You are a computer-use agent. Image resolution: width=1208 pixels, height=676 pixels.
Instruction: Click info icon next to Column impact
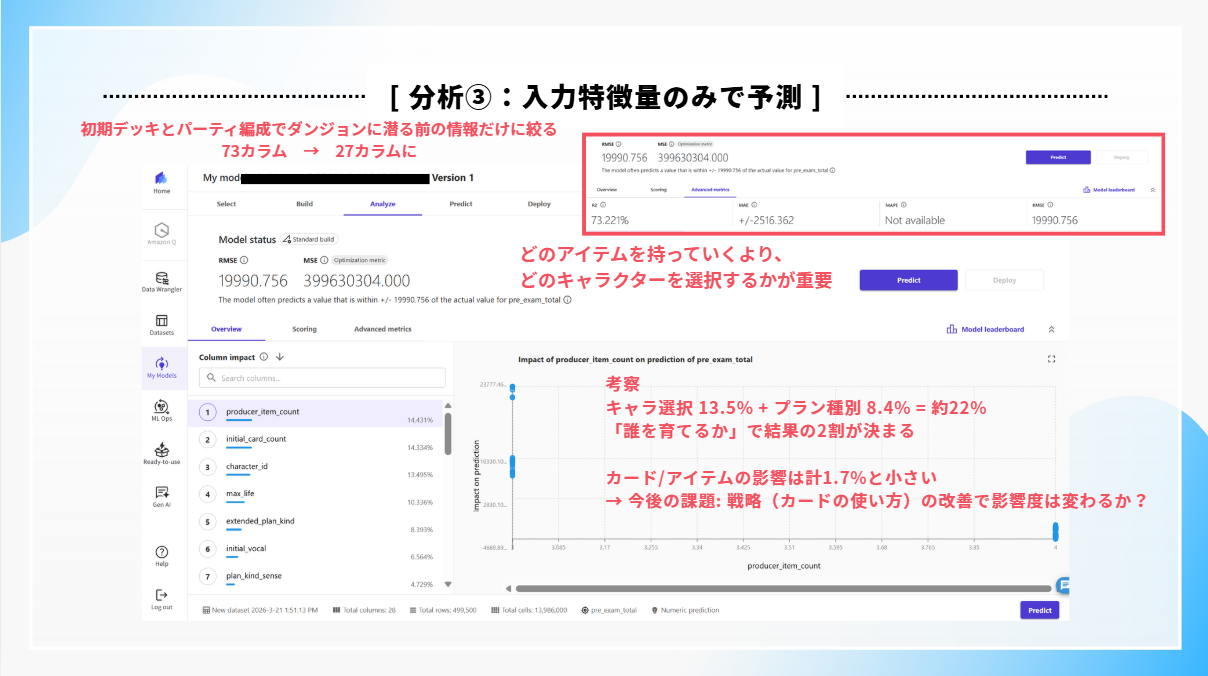(x=264, y=357)
